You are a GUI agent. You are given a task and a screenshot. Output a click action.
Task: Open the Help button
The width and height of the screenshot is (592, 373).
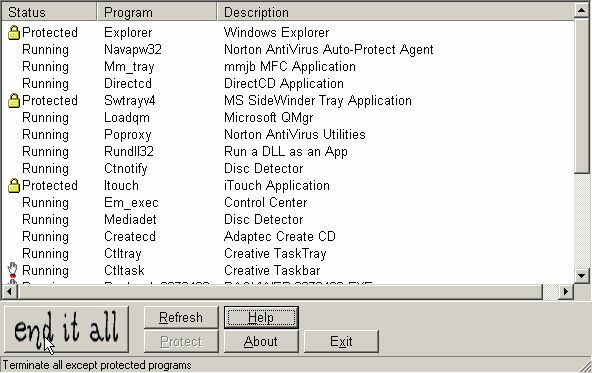(x=261, y=317)
